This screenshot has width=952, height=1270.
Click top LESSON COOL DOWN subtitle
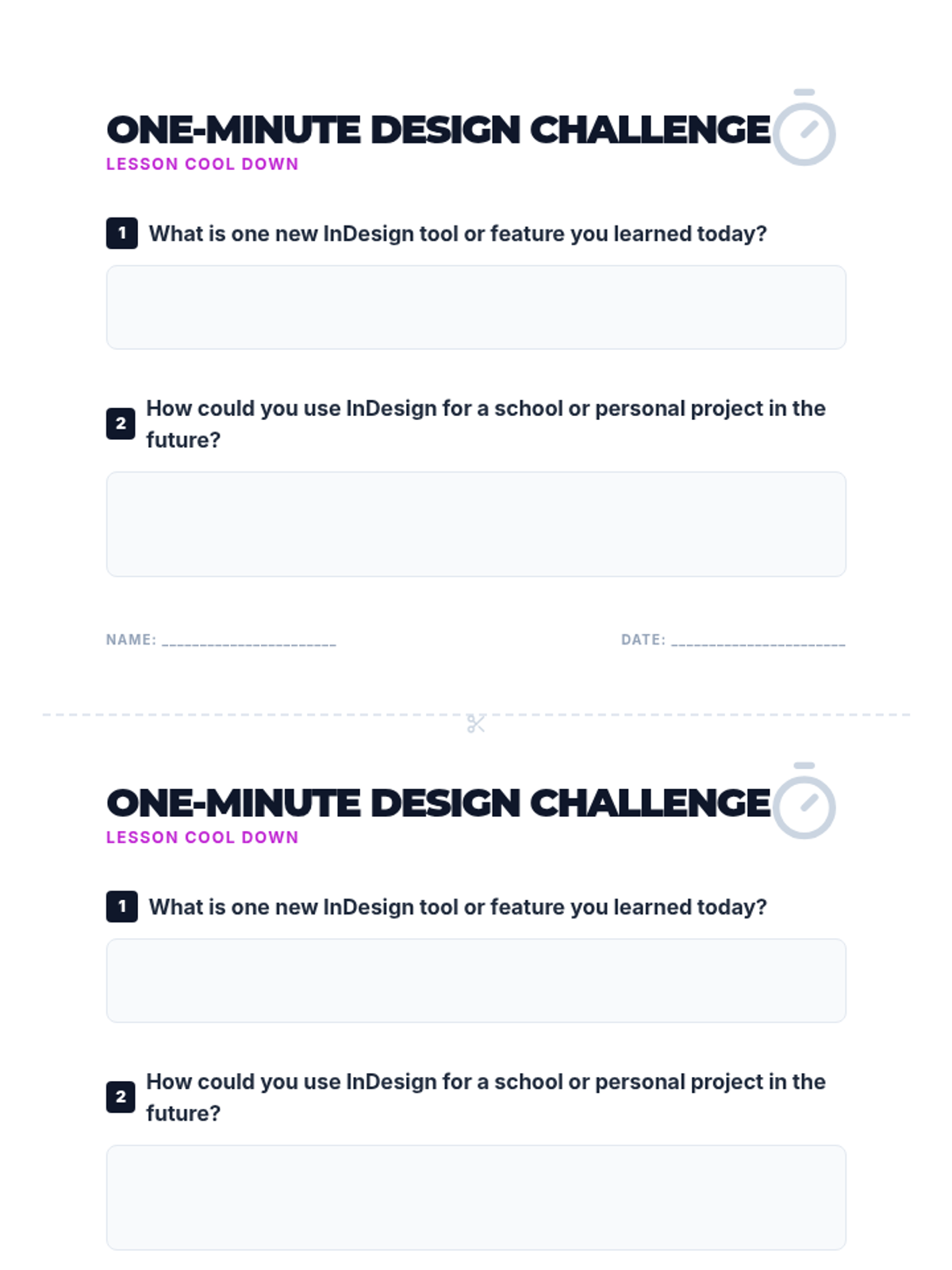(x=202, y=164)
